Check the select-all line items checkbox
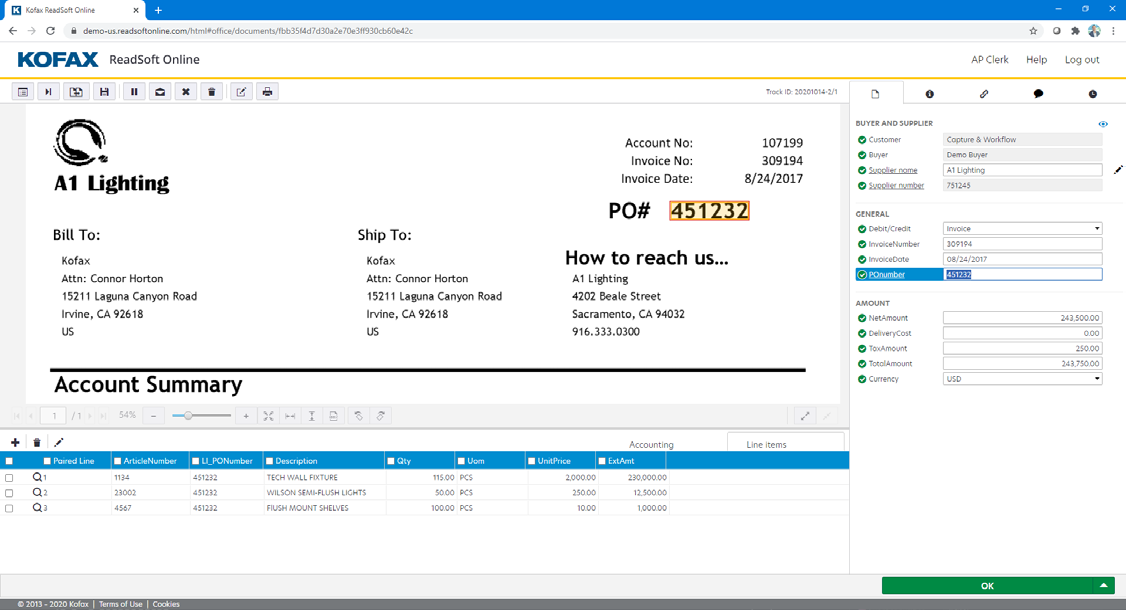This screenshot has width=1126, height=610. [x=9, y=461]
